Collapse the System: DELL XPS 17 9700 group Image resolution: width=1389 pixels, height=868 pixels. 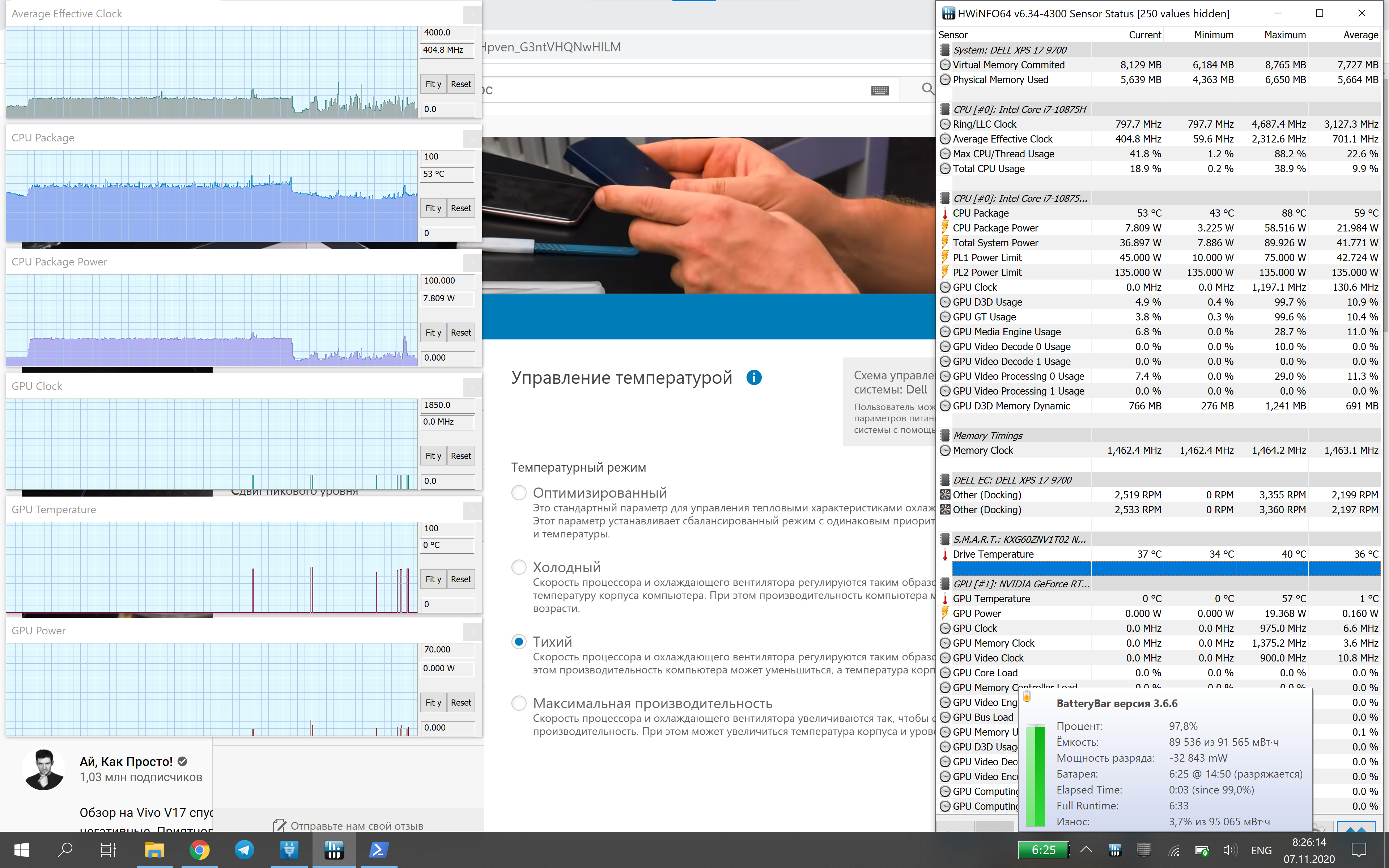945,50
